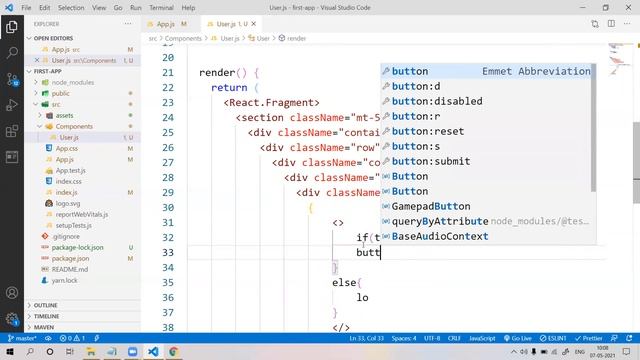Open the Accounts menu icon
The width and height of the screenshot is (640, 360).
(x=12, y=293)
